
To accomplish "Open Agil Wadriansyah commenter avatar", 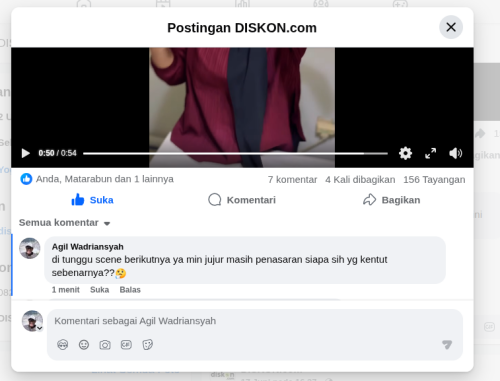I will coord(30,248).
